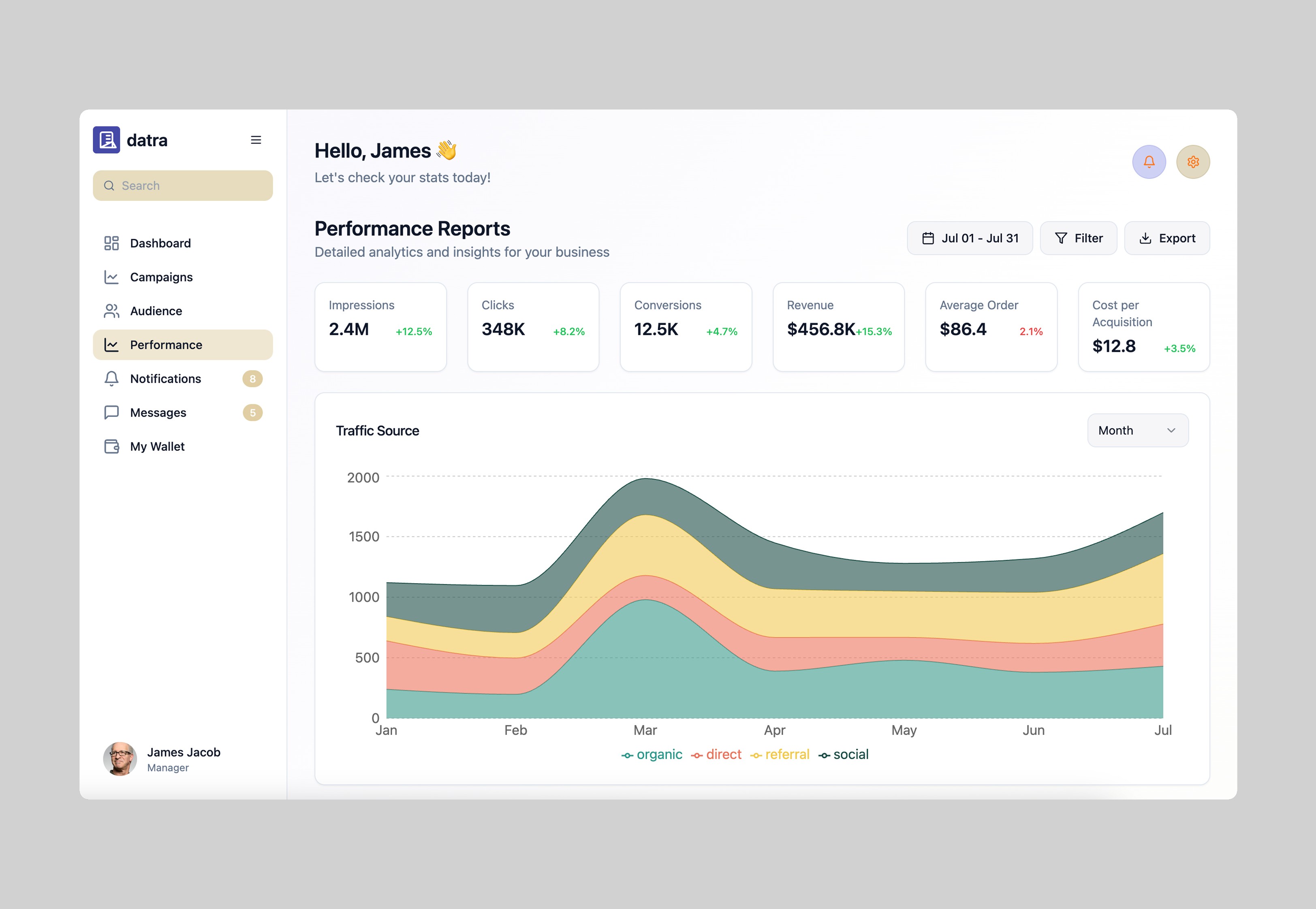This screenshot has width=1316, height=909.
Task: Click the Export button
Action: (x=1166, y=238)
